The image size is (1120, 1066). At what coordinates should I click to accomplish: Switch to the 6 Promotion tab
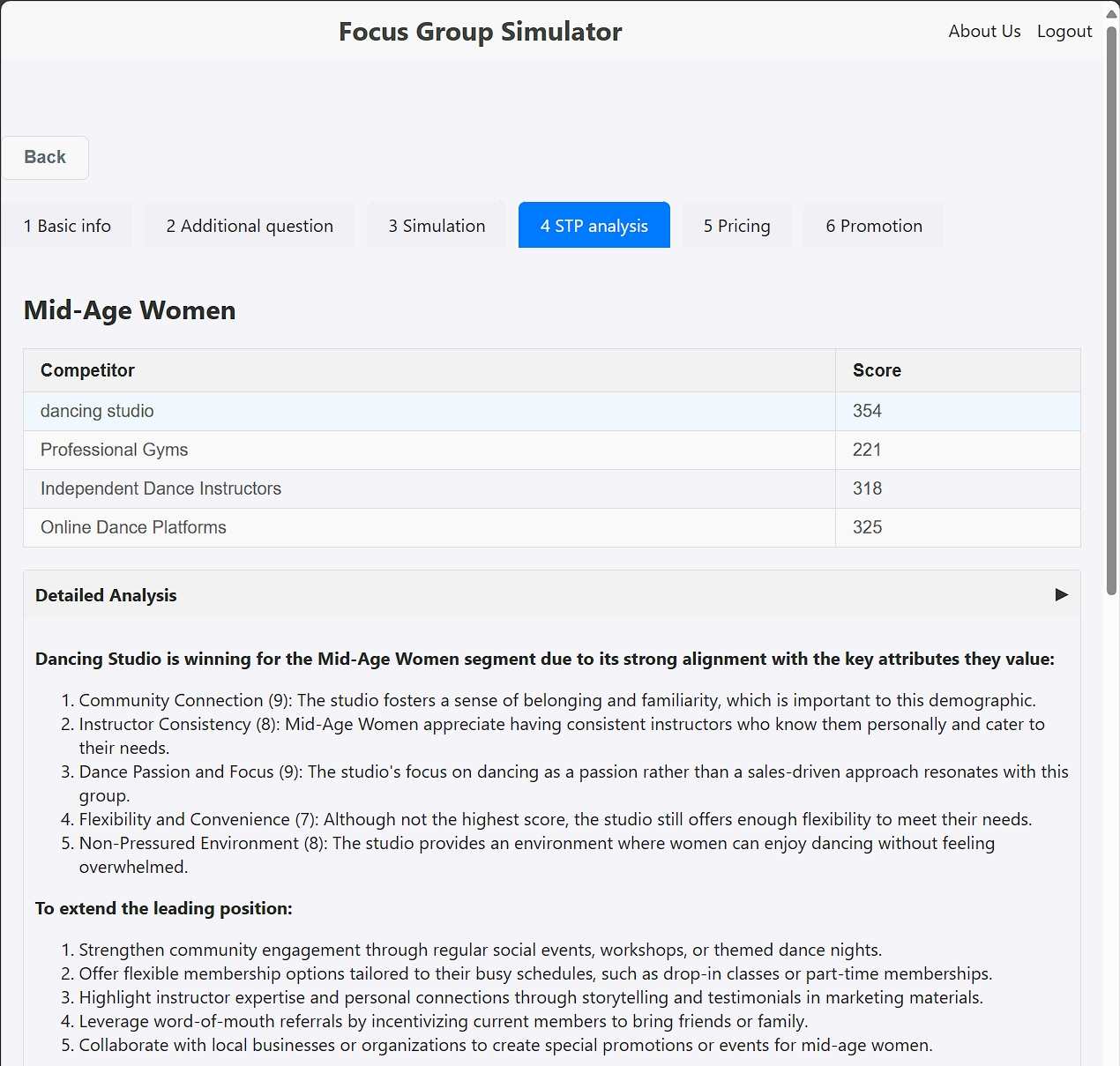(x=873, y=226)
